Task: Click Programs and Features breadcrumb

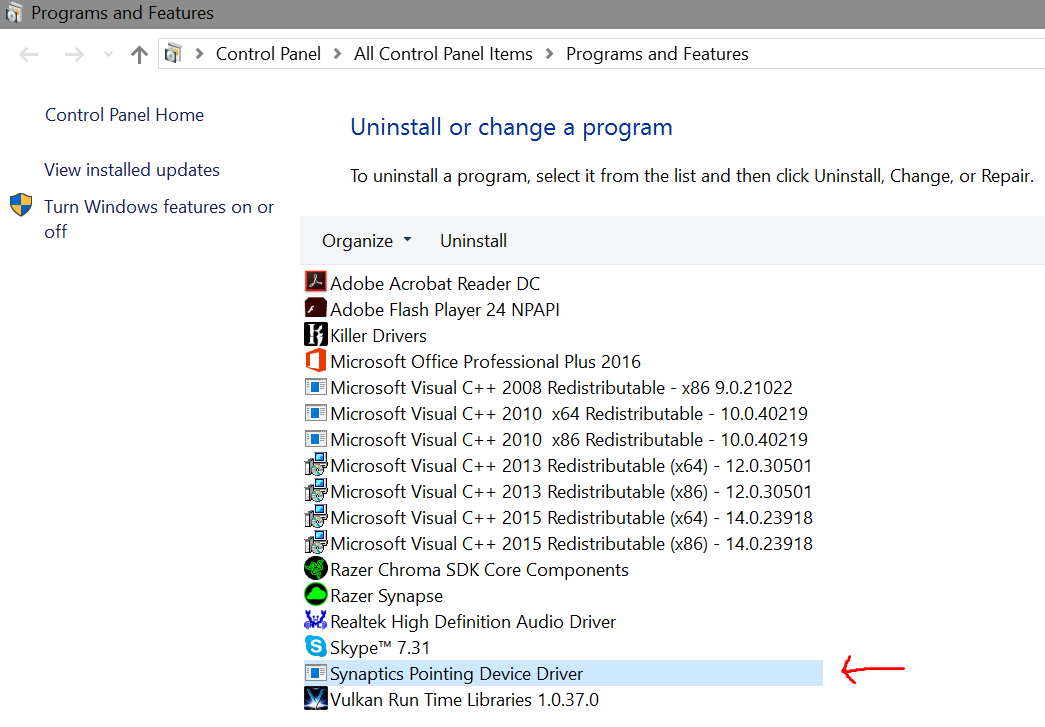Action: click(657, 54)
